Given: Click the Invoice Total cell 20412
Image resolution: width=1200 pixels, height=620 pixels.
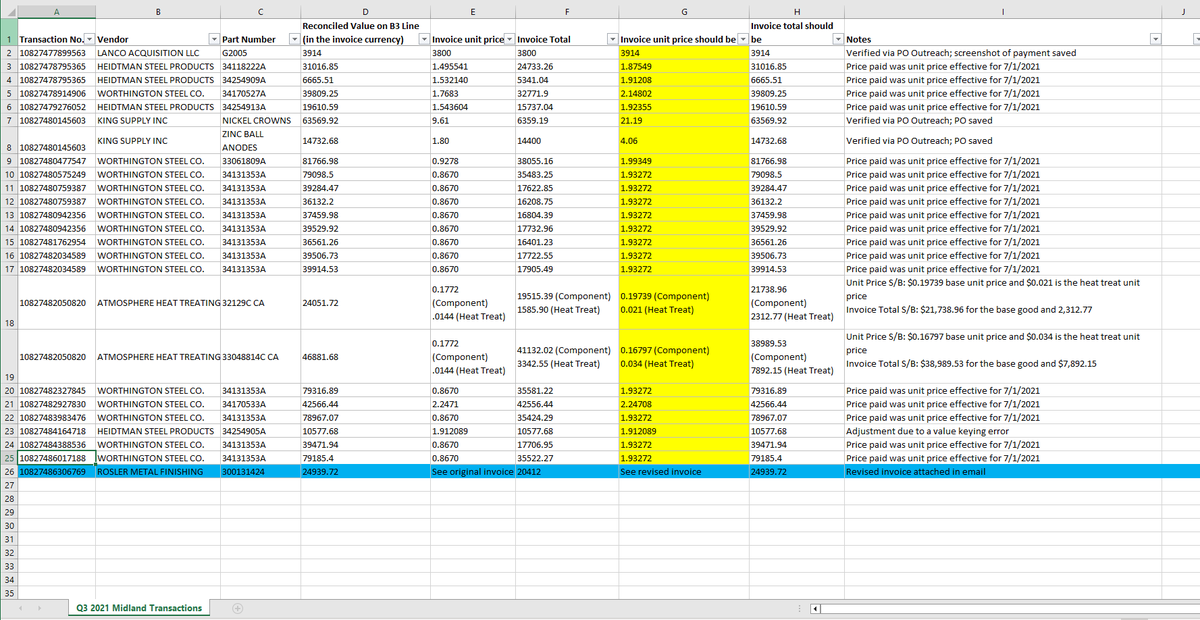Looking at the screenshot, I should click(566, 470).
